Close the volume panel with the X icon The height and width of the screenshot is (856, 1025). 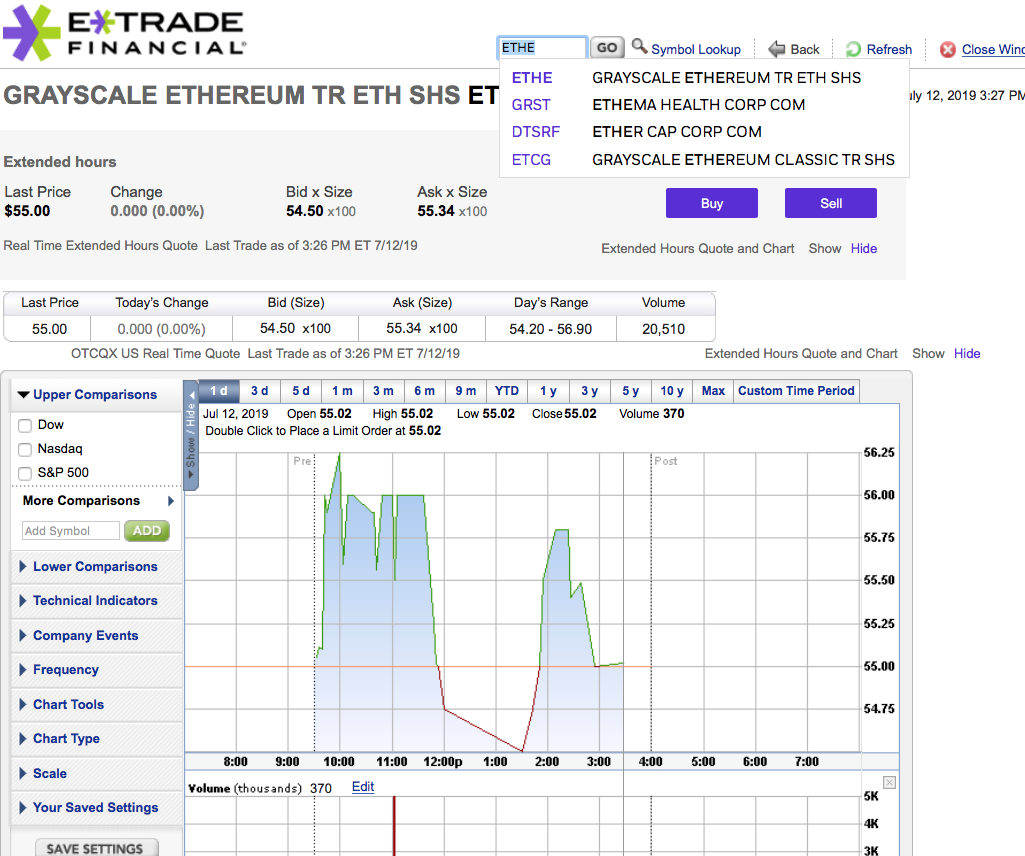coord(889,783)
